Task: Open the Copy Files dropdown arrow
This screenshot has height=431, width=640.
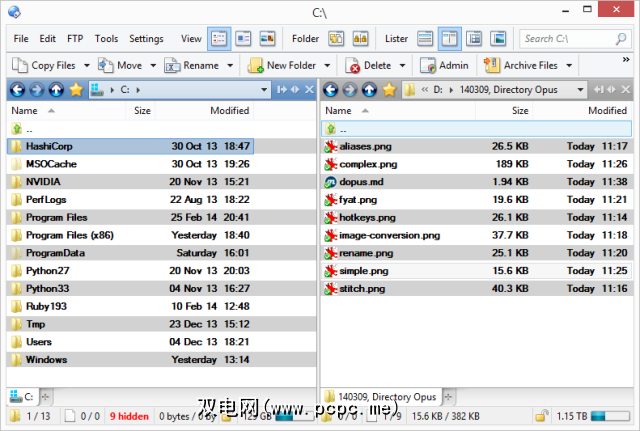Action: click(x=87, y=65)
